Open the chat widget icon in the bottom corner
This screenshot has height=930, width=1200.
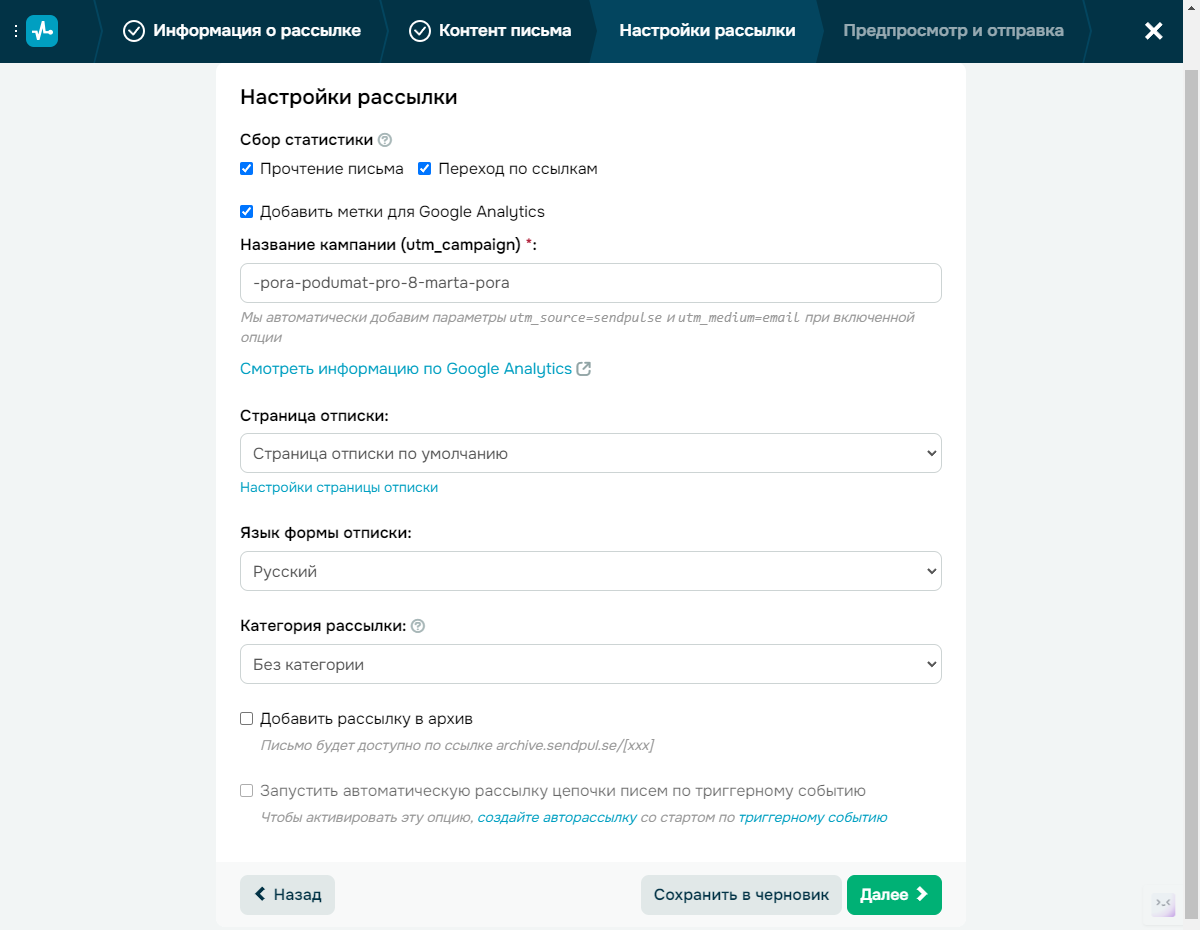pos(1164,904)
